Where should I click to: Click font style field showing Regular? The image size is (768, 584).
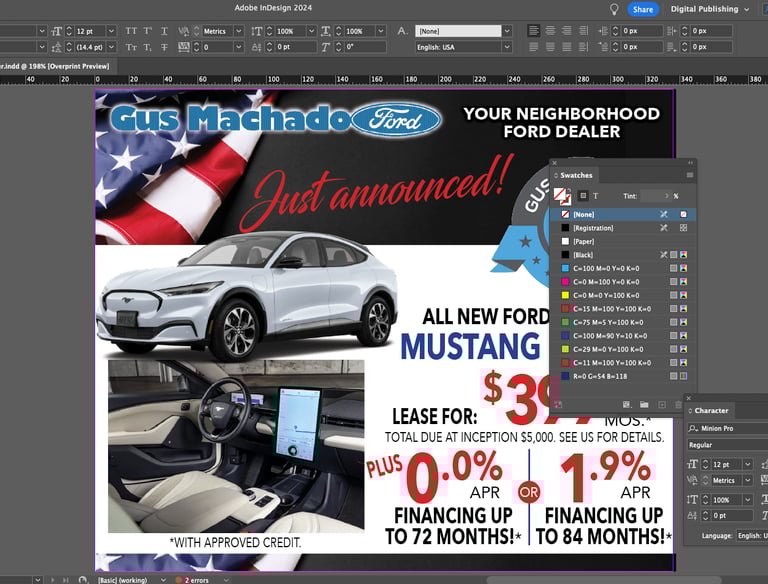[727, 445]
